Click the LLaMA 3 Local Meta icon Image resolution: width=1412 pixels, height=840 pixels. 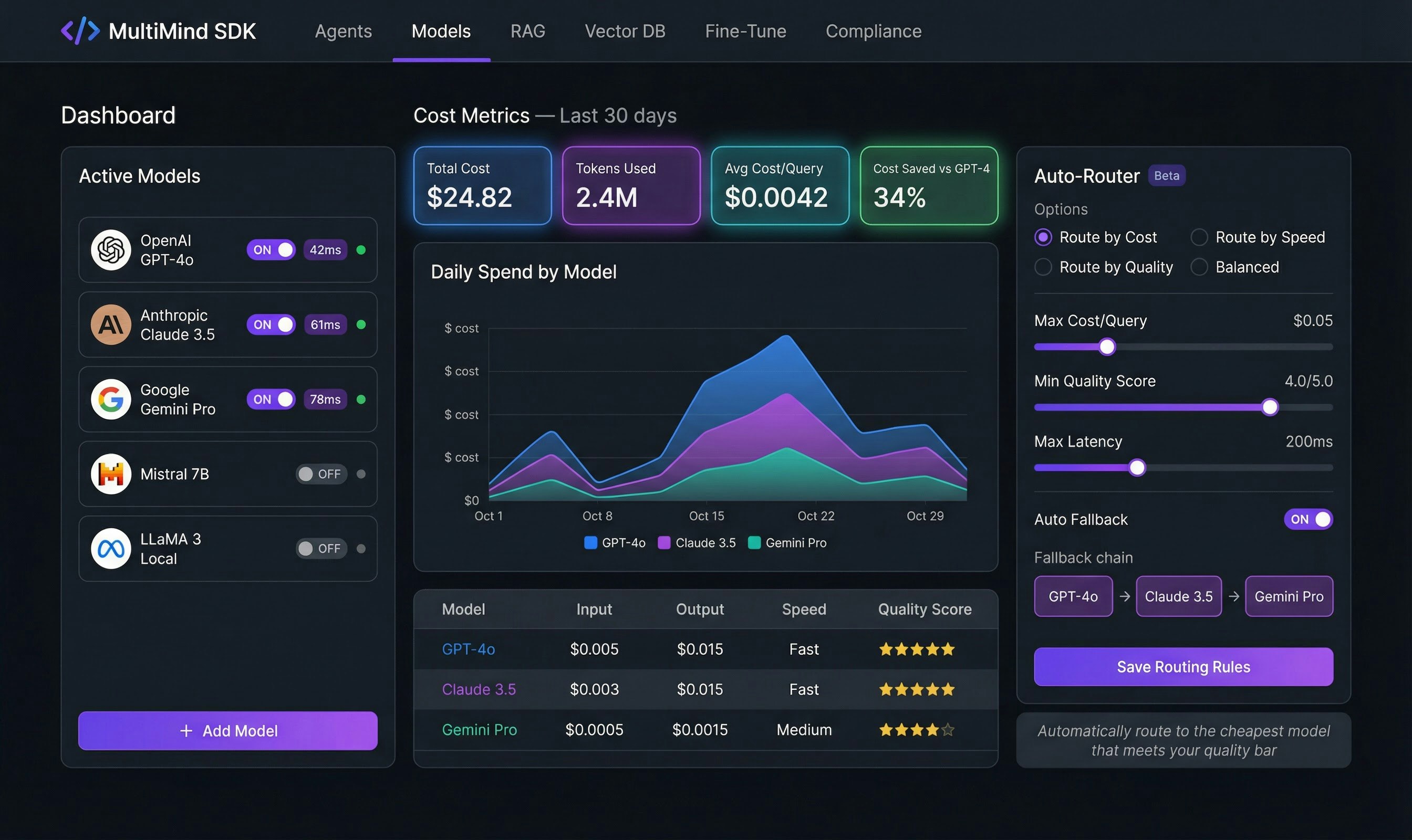[111, 548]
